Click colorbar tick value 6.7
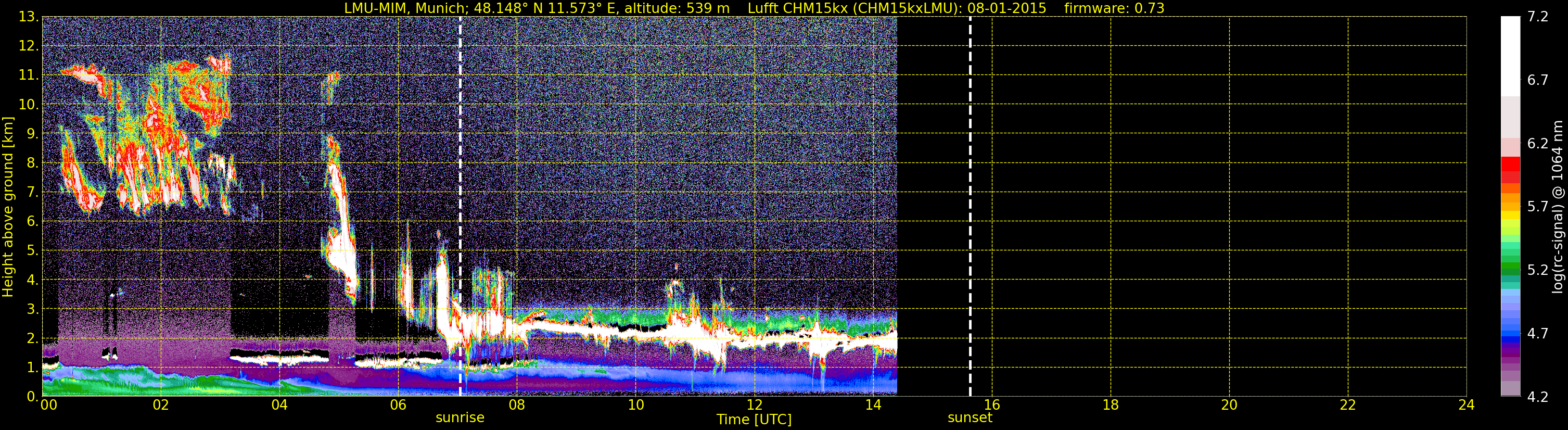This screenshot has height=430, width=1568. click(1538, 80)
